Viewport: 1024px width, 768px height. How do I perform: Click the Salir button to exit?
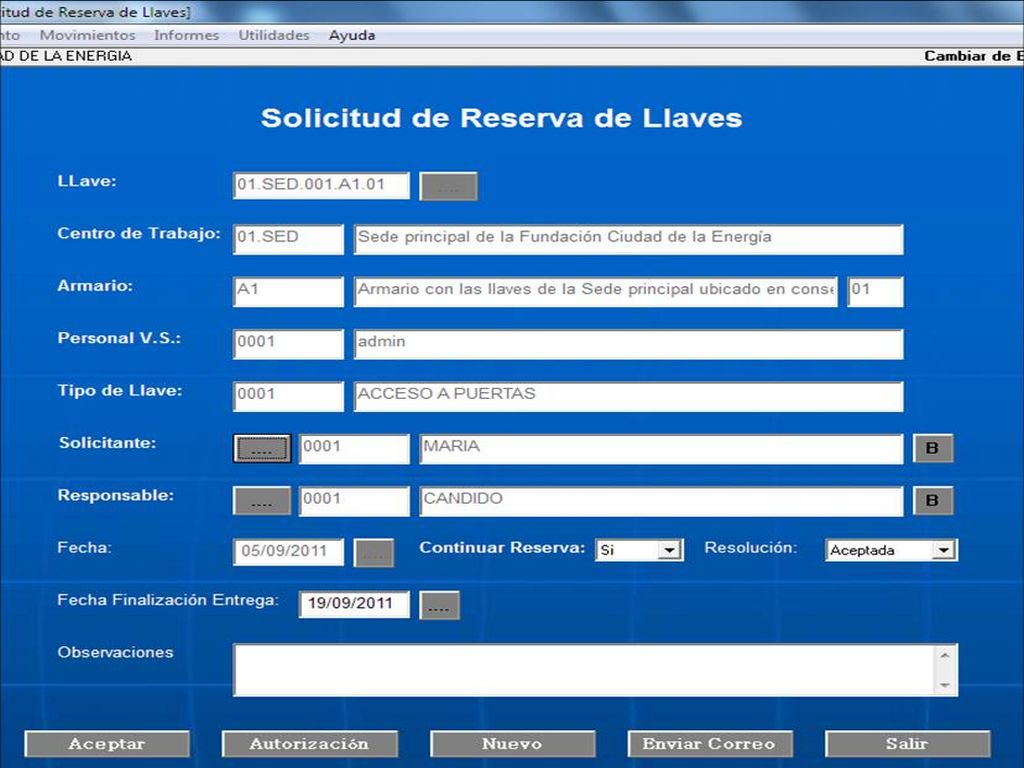pos(907,744)
